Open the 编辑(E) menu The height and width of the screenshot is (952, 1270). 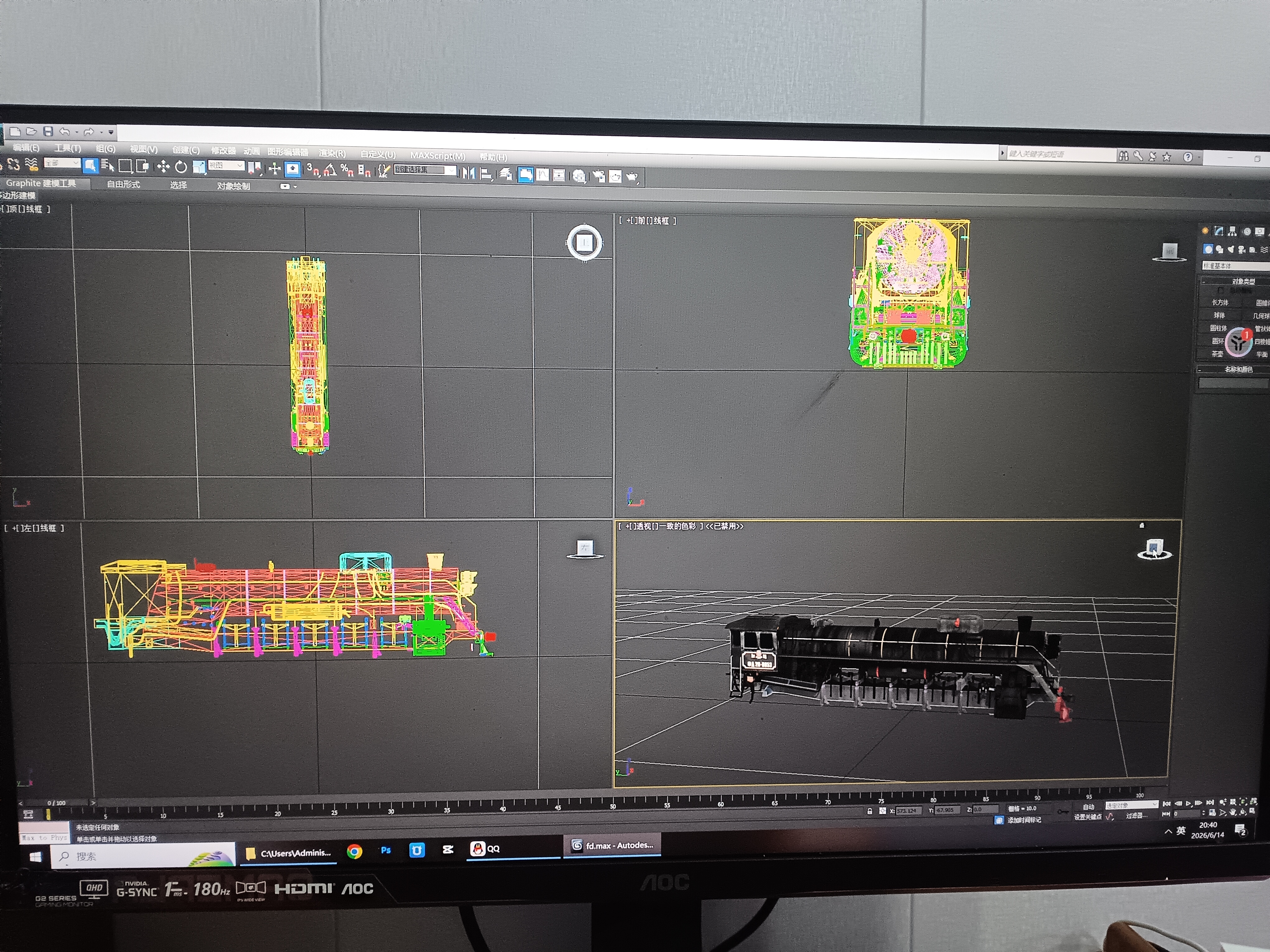(x=26, y=148)
